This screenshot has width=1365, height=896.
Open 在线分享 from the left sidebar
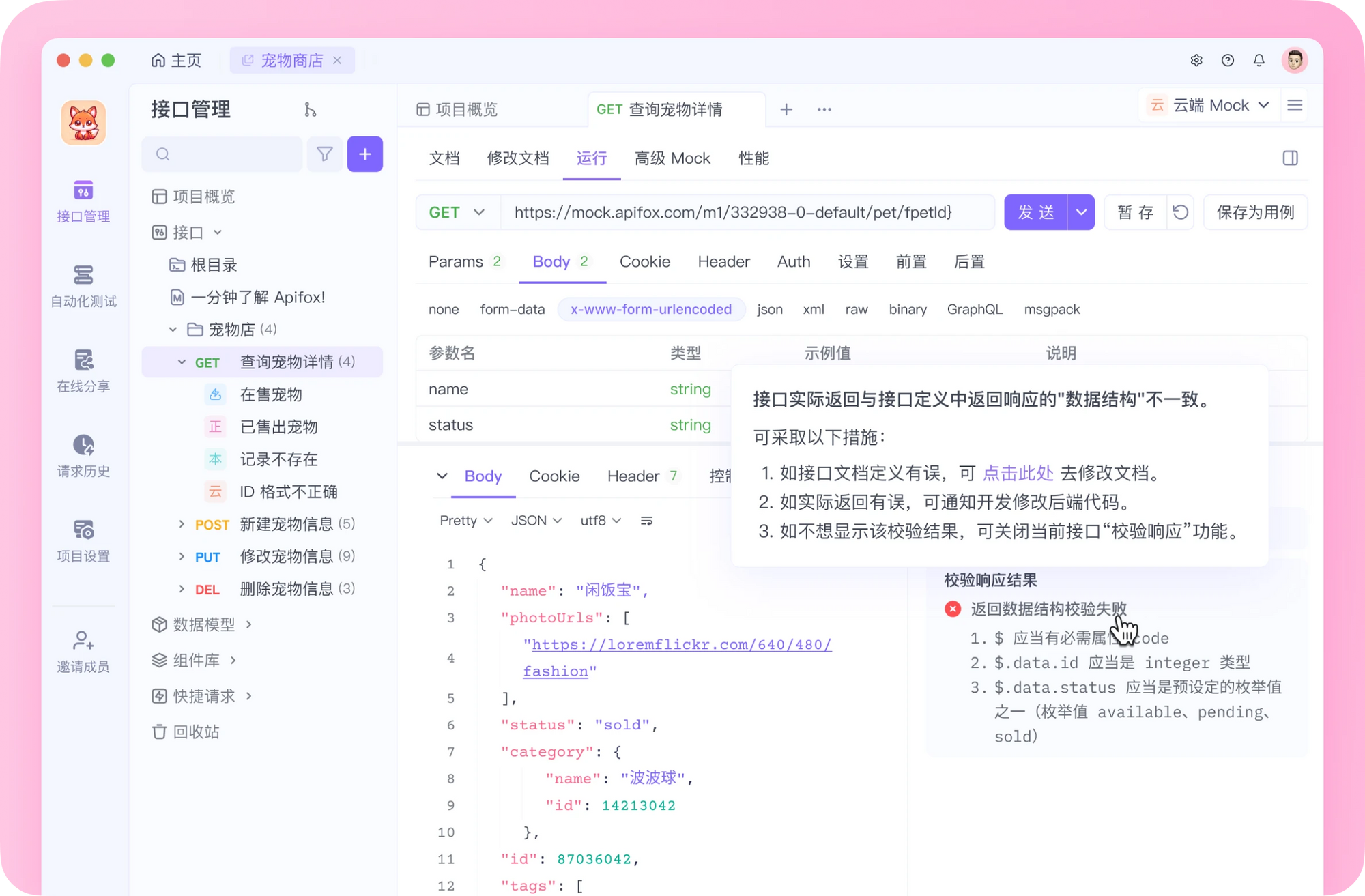tap(83, 372)
